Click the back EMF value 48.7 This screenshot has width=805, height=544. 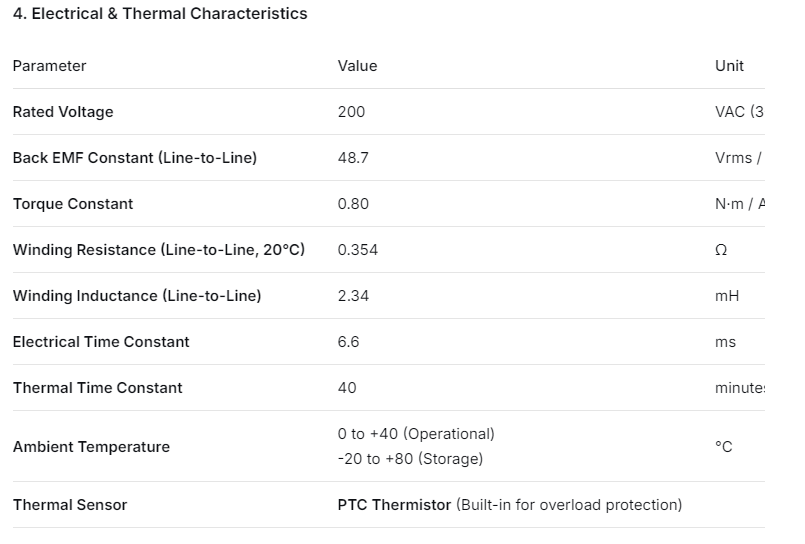[353, 158]
